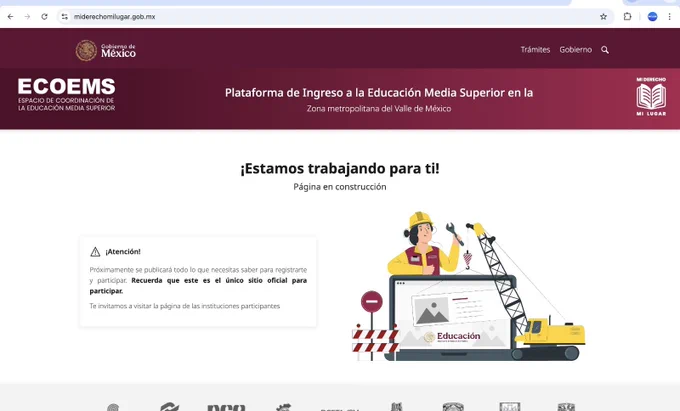Click the Mi Derecho Mi Lugar book logo
This screenshot has height=411, width=680.
tap(651, 96)
